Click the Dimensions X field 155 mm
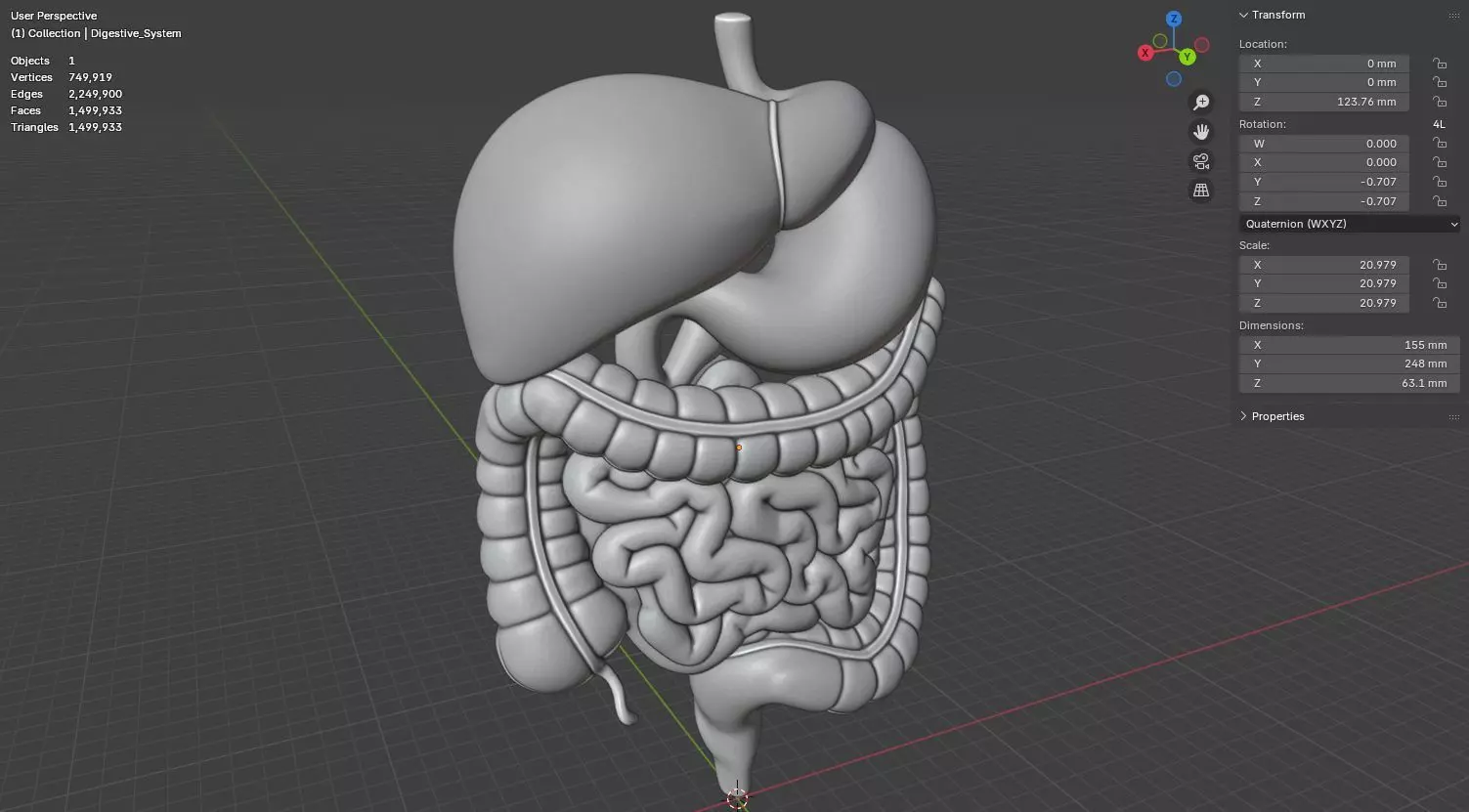This screenshot has width=1469, height=812. click(x=1350, y=345)
